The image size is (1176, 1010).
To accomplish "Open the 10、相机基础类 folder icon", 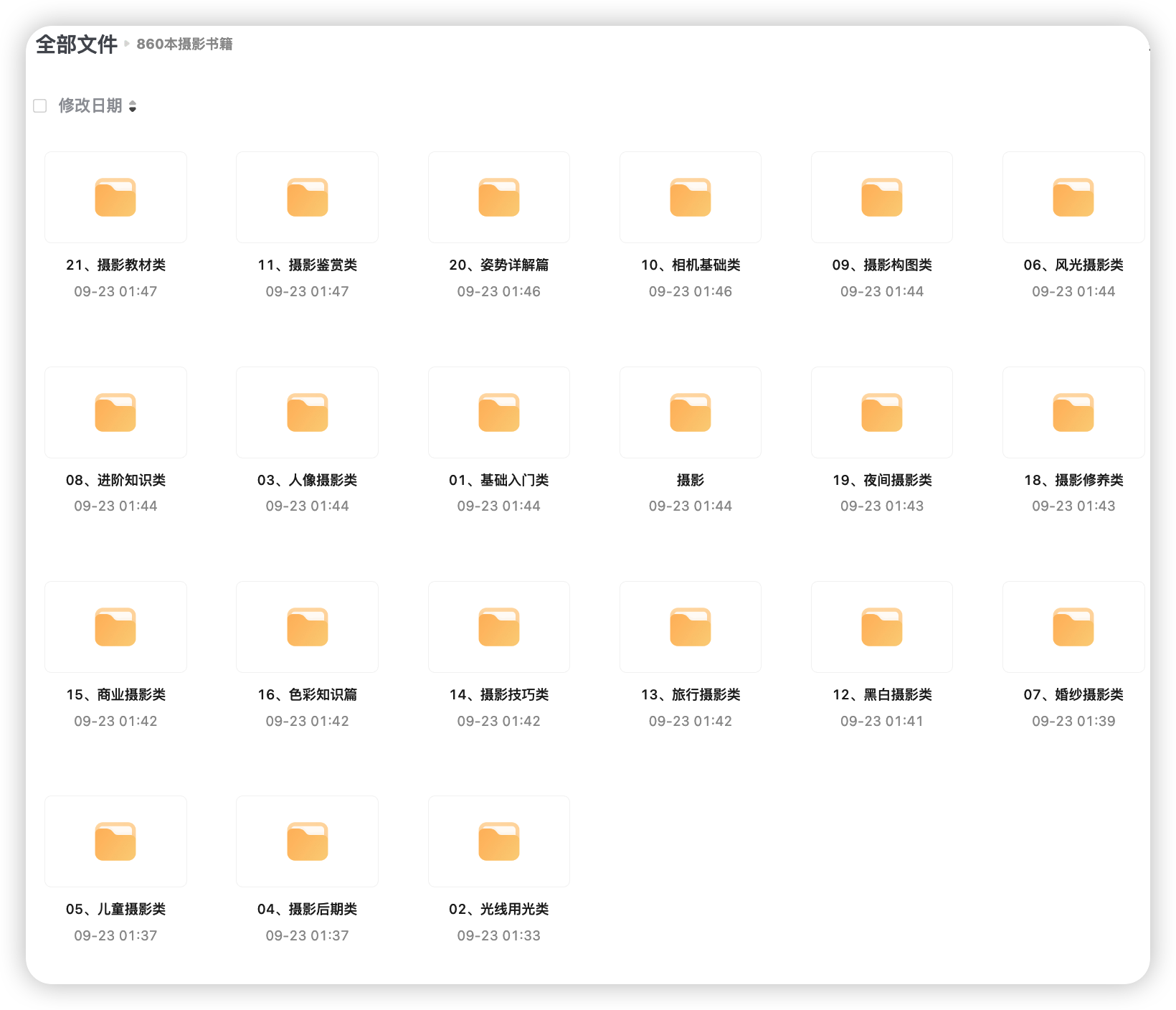I will [x=691, y=197].
